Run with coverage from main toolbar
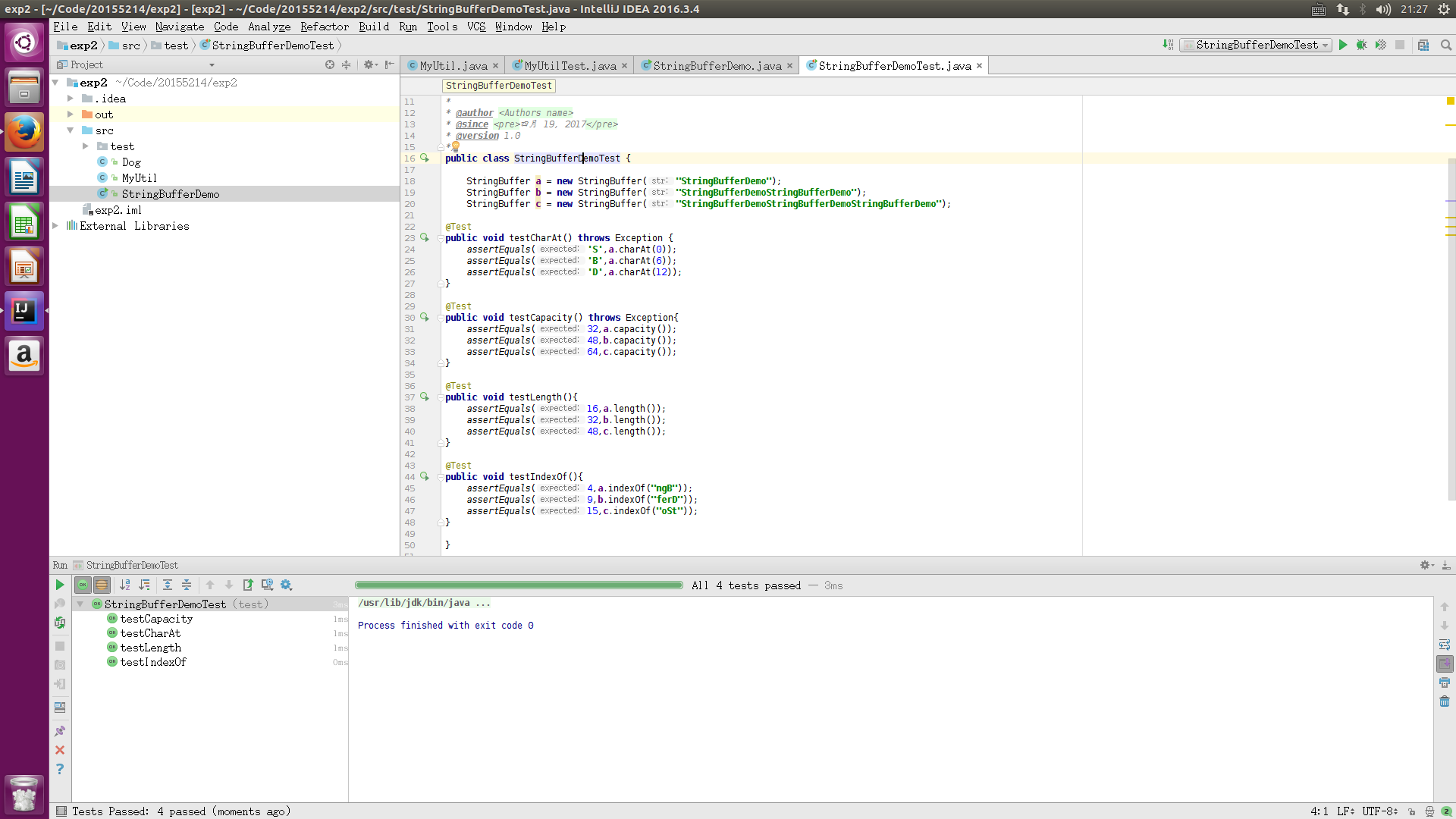1456x819 pixels. [x=1381, y=45]
